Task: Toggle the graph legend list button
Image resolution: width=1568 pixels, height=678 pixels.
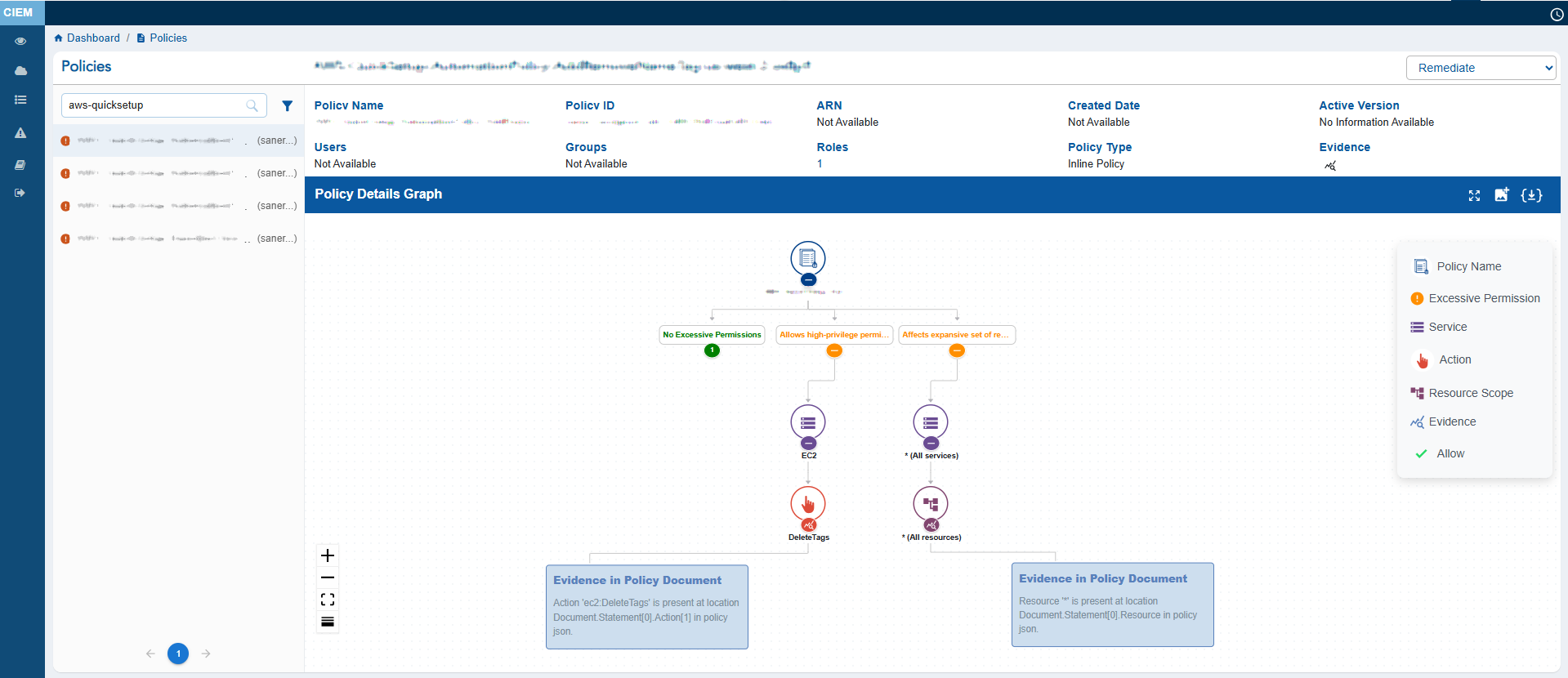Action: pyautogui.click(x=328, y=622)
